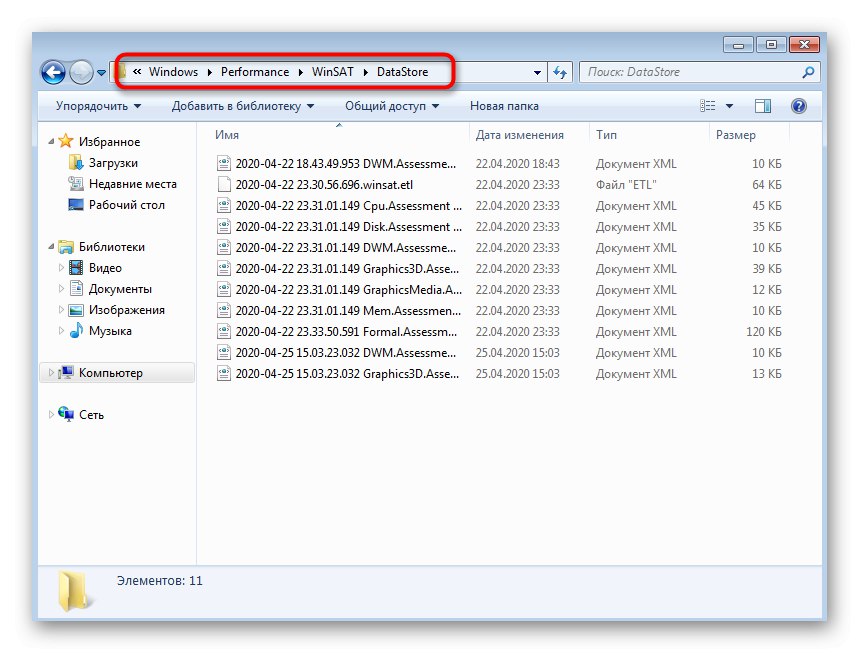Go back with the blue Back arrow
The image size is (859, 653).
(54, 72)
